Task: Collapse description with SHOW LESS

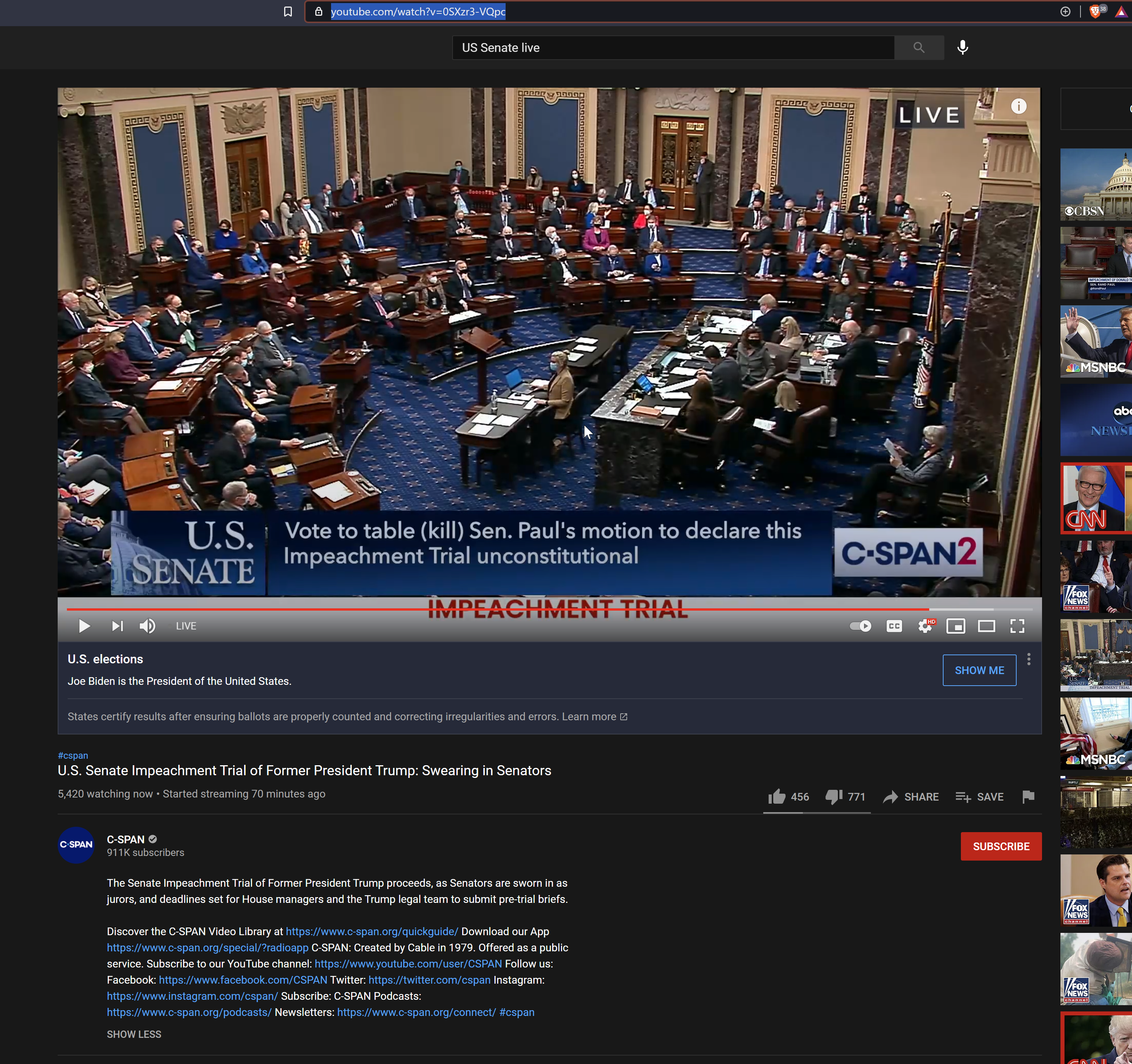Action: pos(134,1034)
